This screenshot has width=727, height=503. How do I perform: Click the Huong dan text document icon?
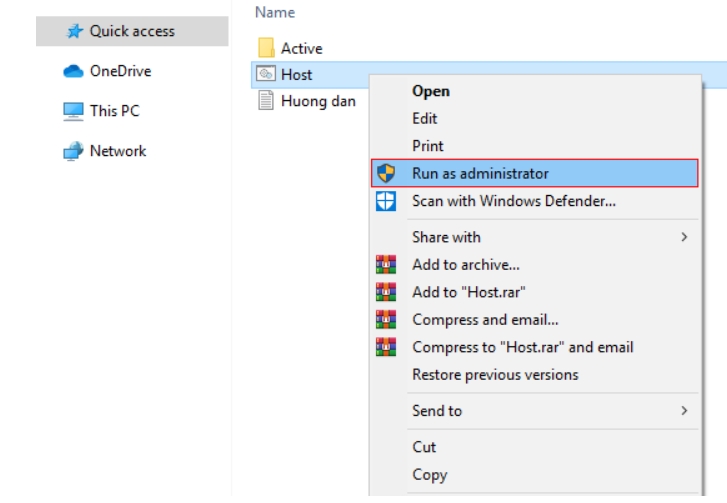(x=266, y=100)
